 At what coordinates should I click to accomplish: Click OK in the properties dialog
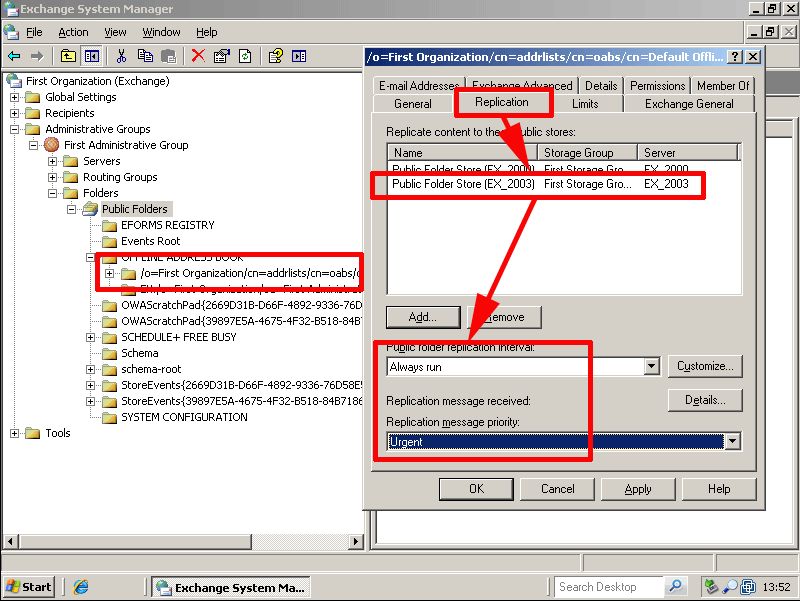coord(476,489)
